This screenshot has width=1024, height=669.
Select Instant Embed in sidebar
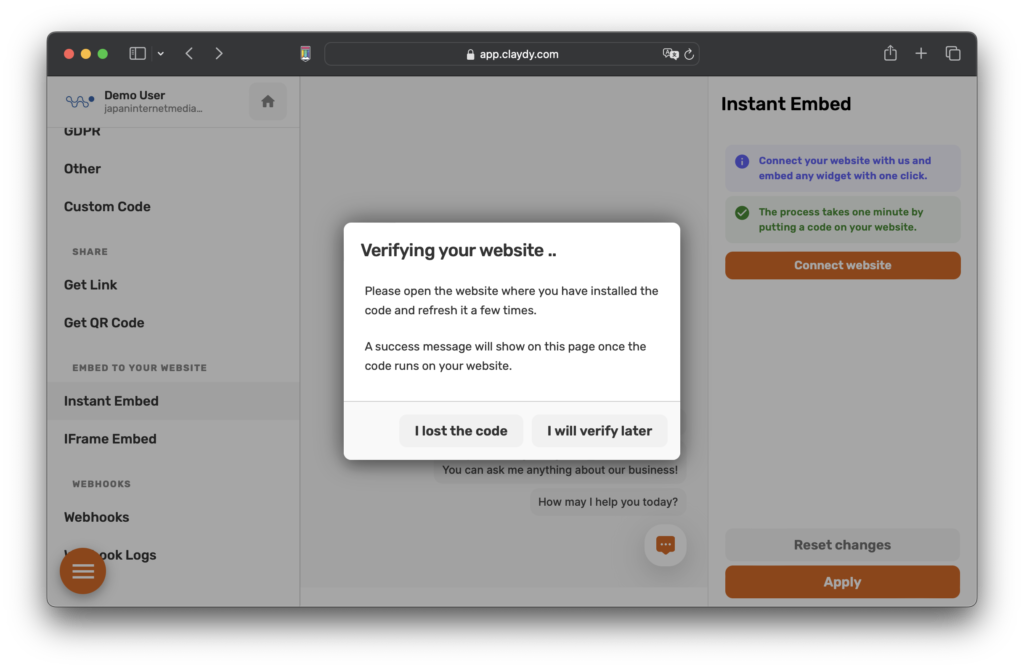click(111, 401)
